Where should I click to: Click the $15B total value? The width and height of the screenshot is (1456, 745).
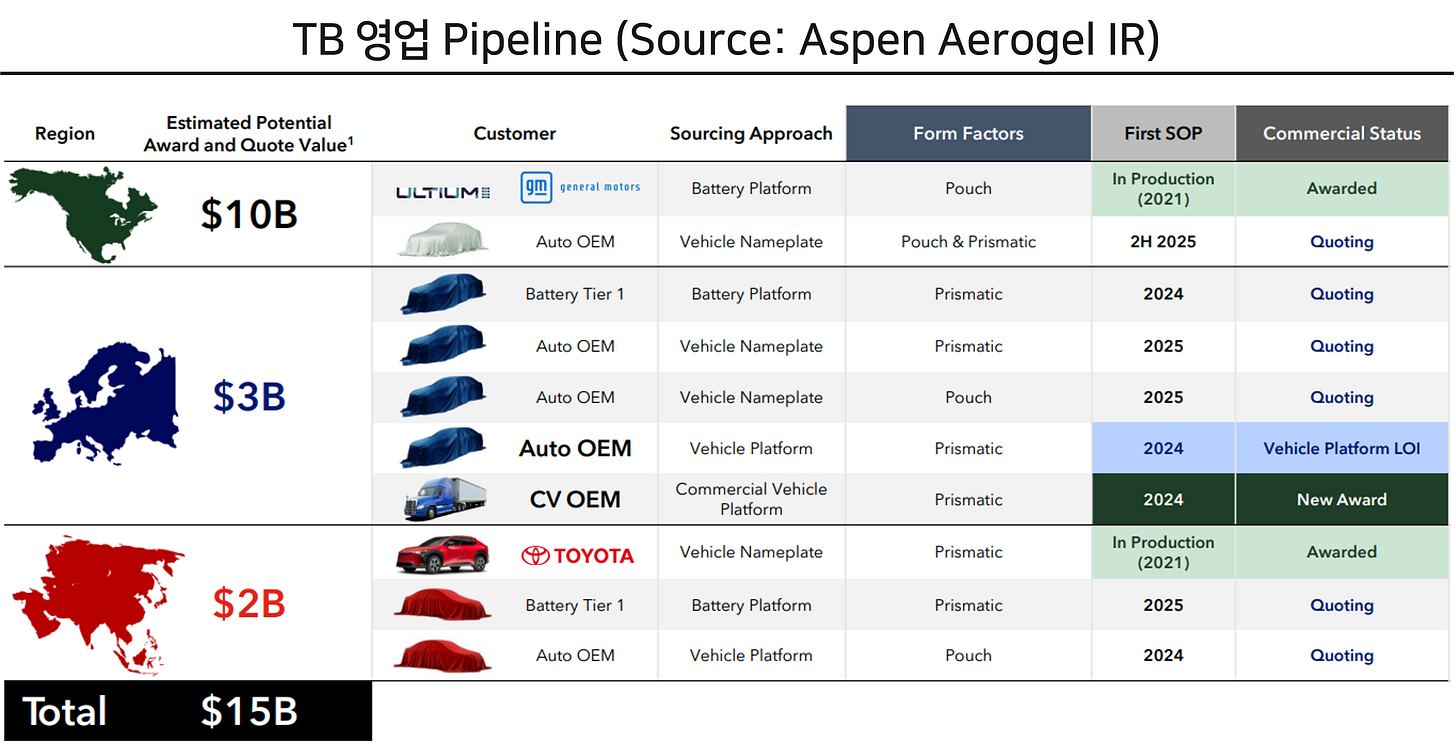(249, 712)
